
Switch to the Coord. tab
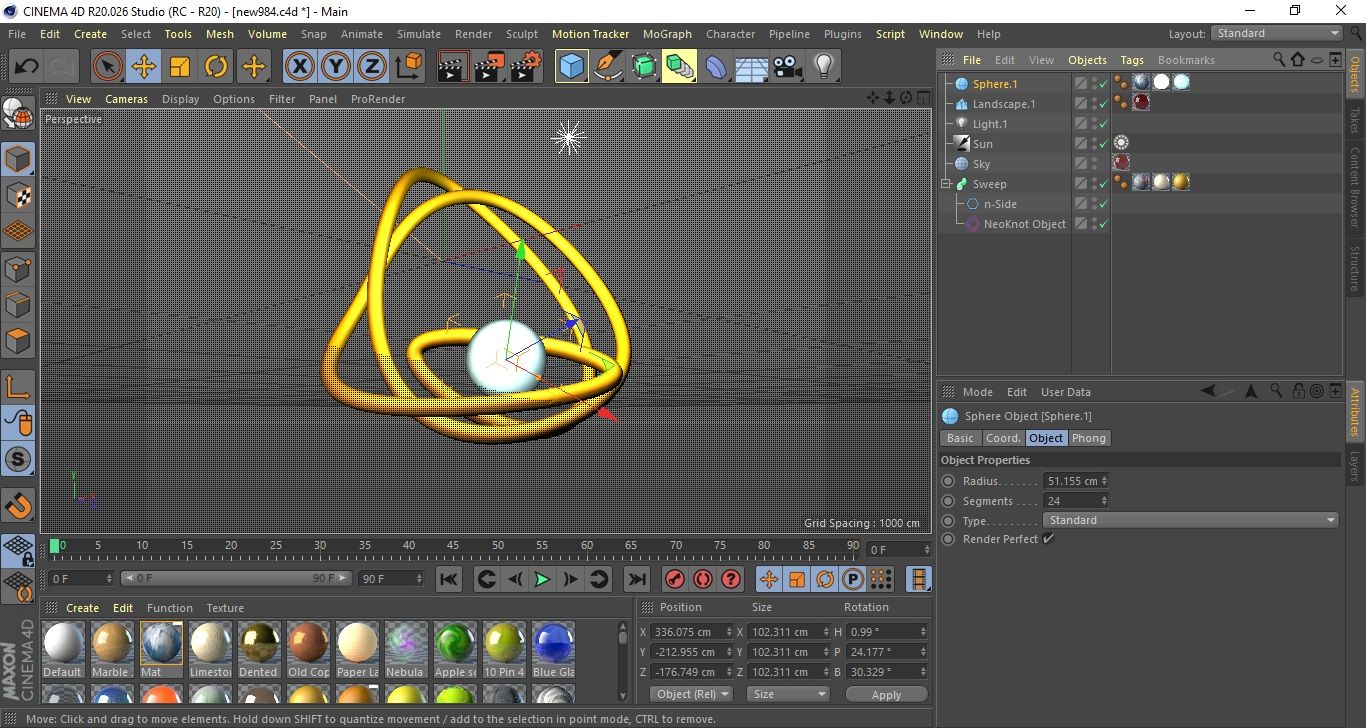pos(1003,438)
